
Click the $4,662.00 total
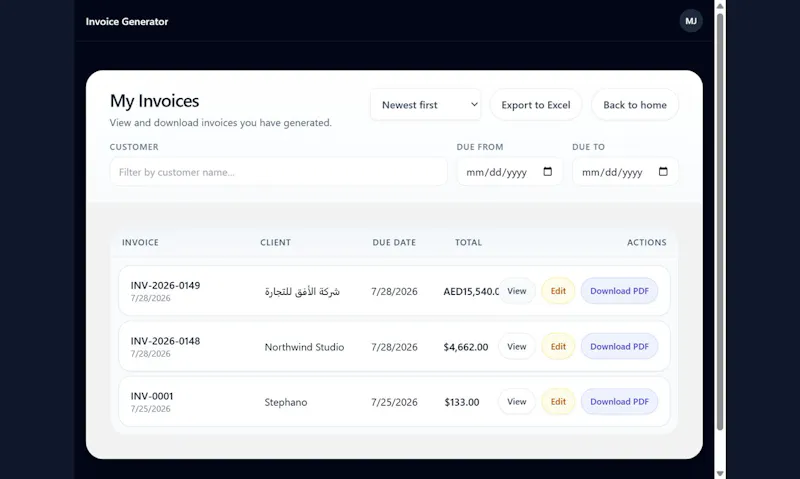[x=466, y=347]
